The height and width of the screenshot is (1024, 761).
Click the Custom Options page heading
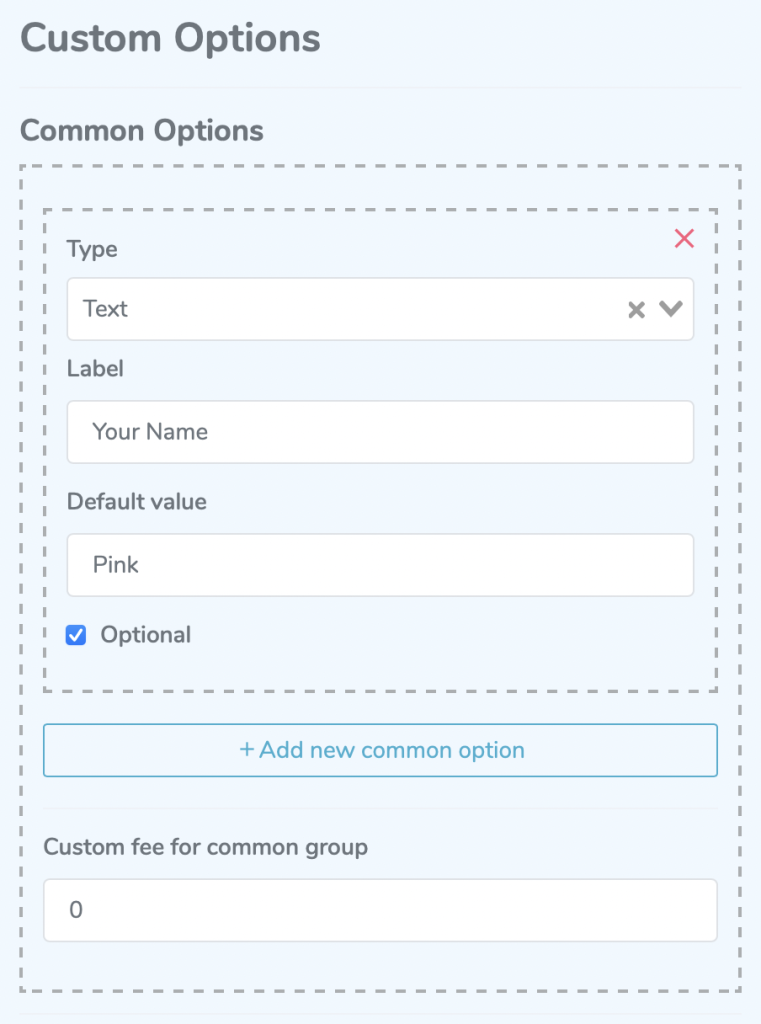coord(170,38)
